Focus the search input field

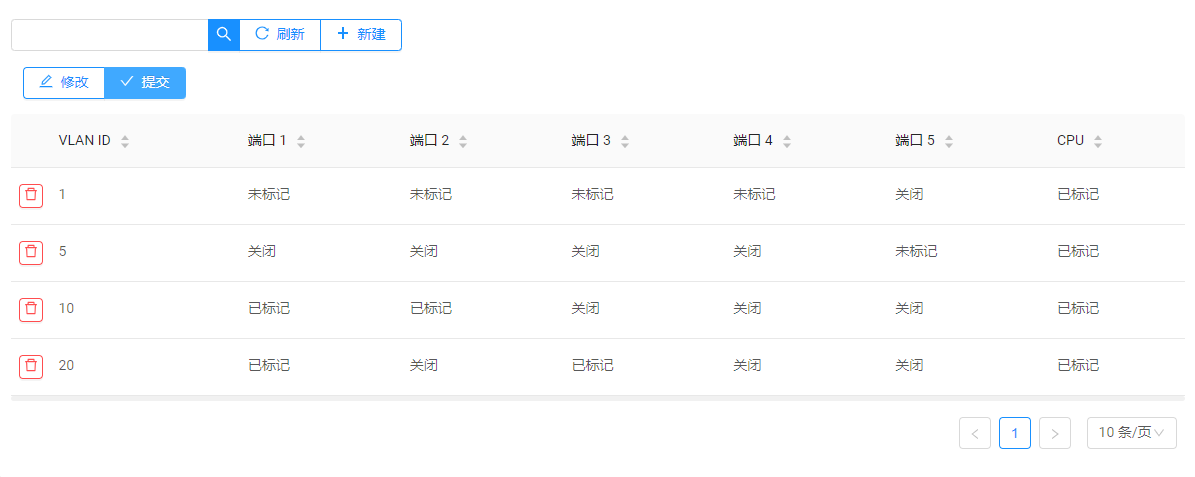pyautogui.click(x=109, y=34)
